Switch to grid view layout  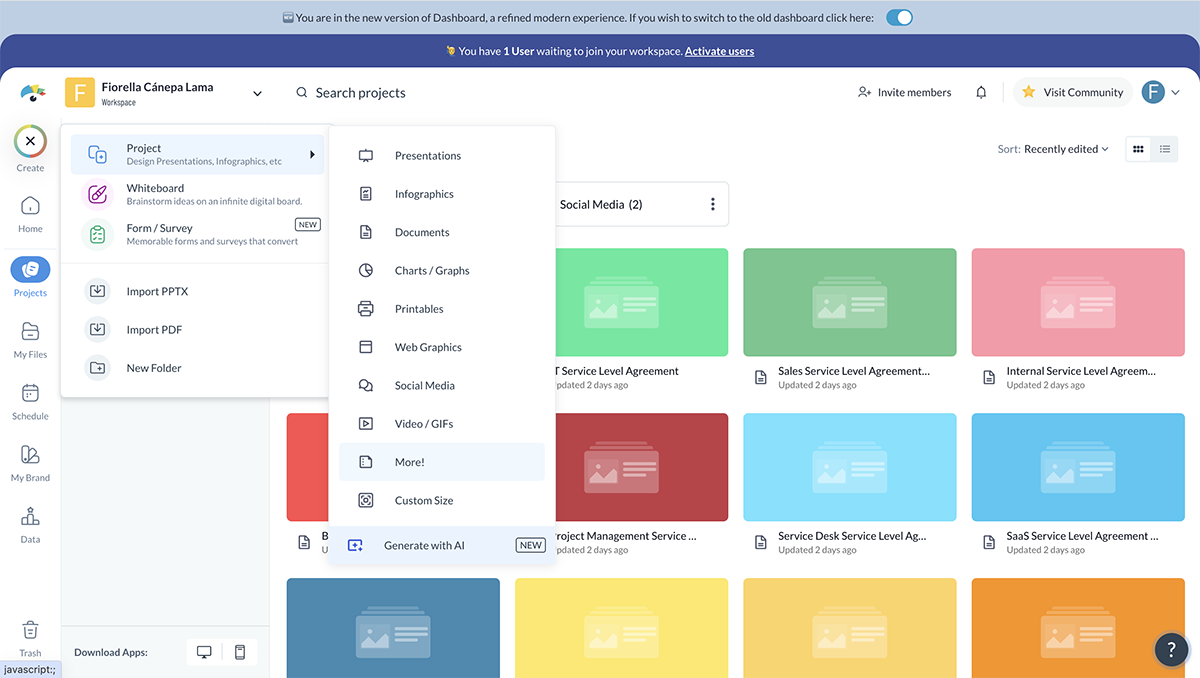(x=1138, y=149)
